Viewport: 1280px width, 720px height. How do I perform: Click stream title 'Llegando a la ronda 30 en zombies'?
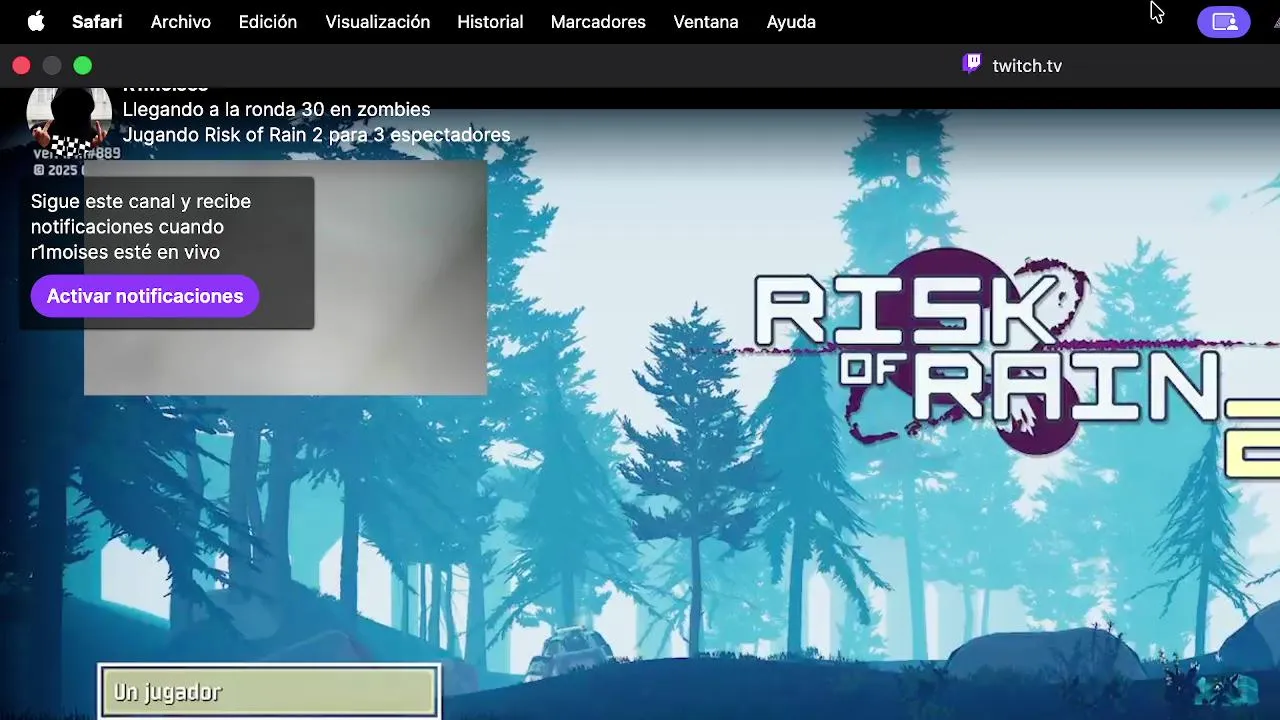[276, 109]
